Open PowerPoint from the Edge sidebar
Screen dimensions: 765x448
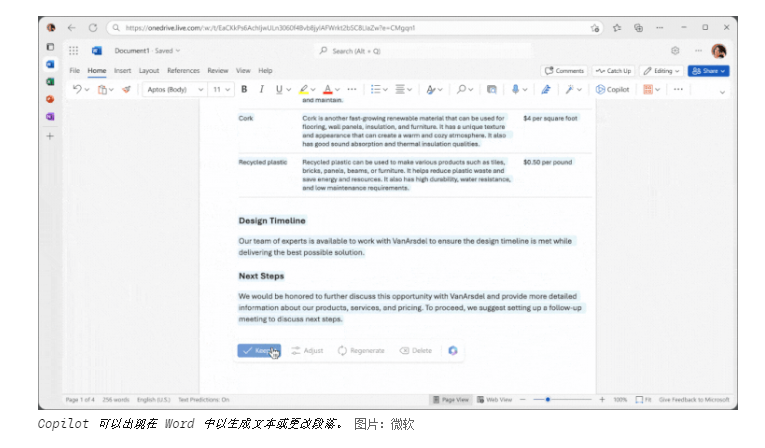(50, 99)
